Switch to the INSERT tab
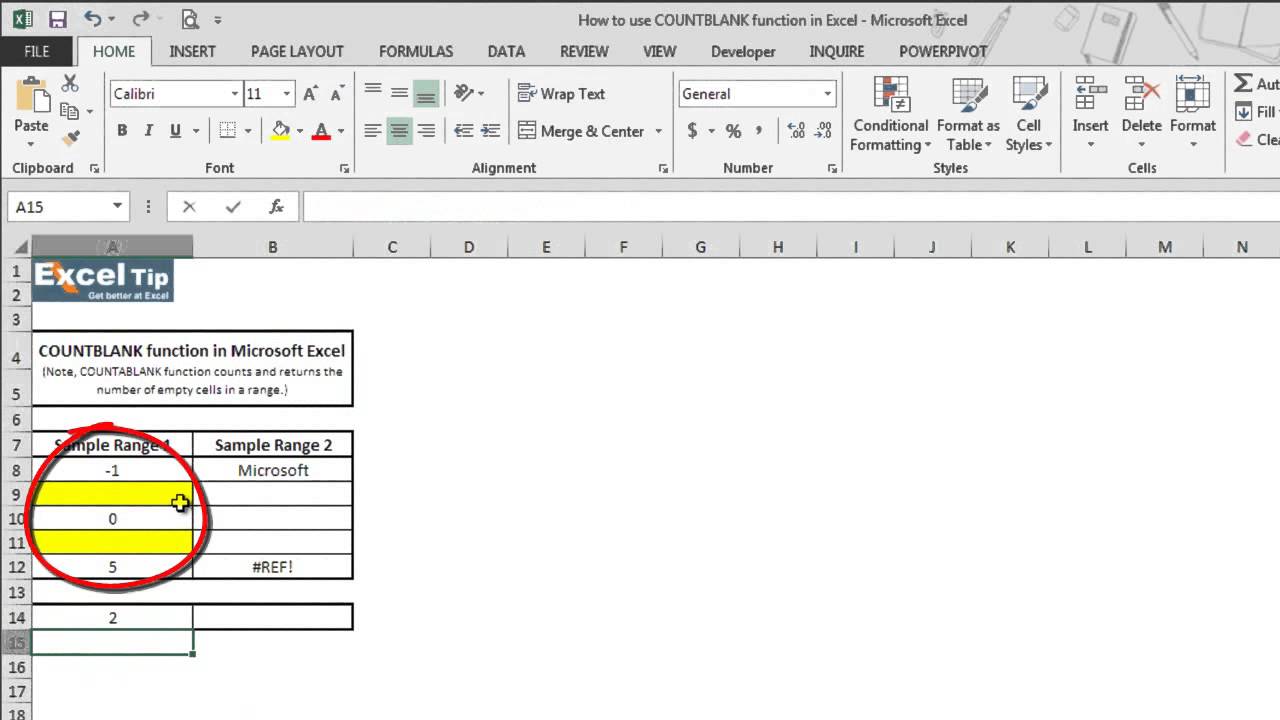 point(193,51)
